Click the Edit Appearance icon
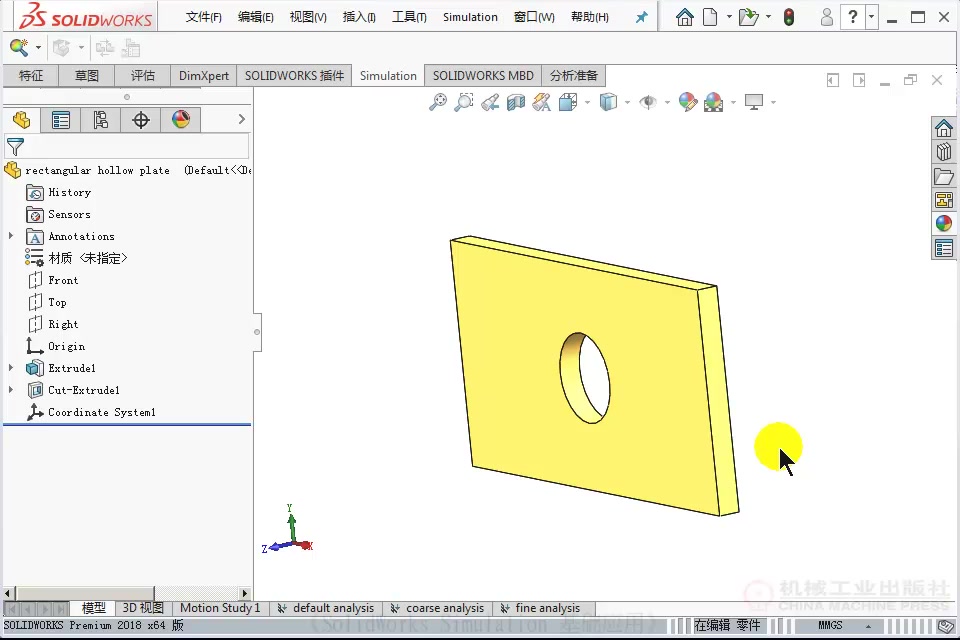This screenshot has height=640, width=960. pyautogui.click(x=688, y=101)
